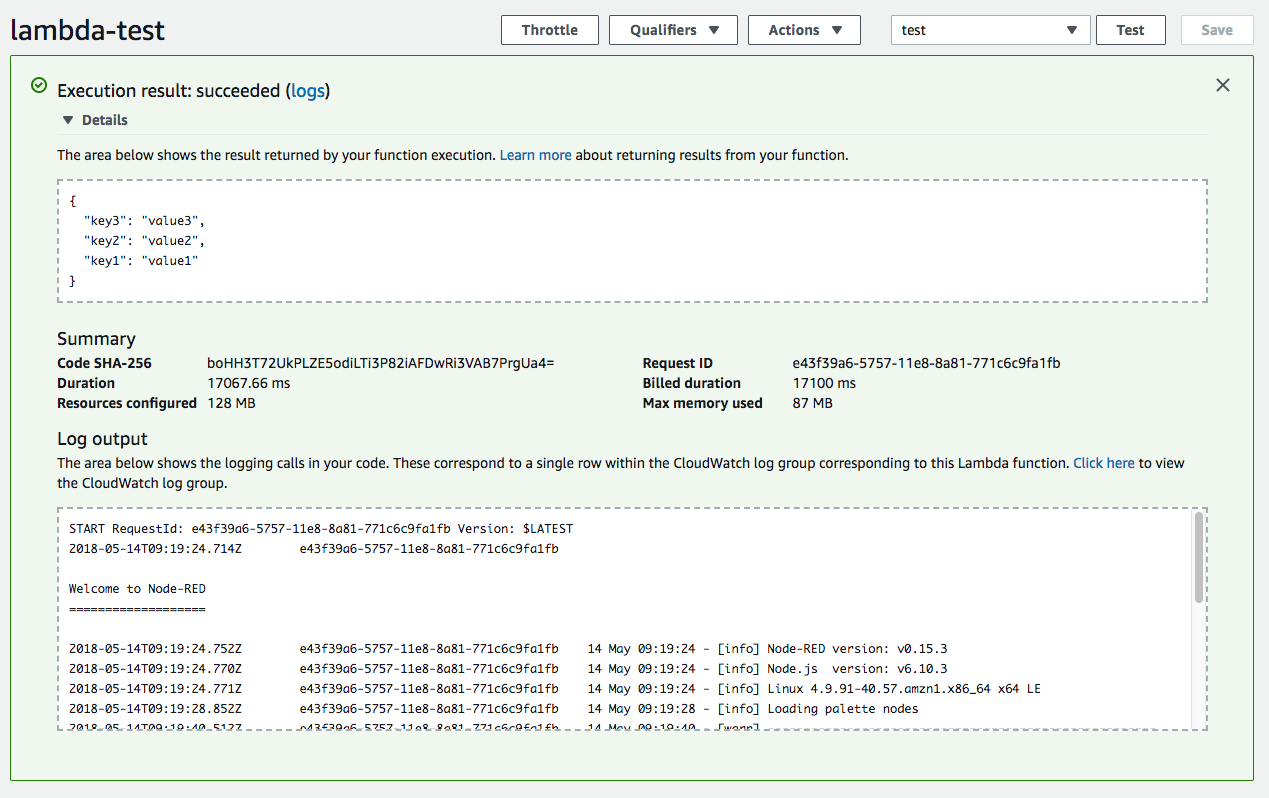Image resolution: width=1269 pixels, height=798 pixels.
Task: Open the Qualifiers dropdown
Action: [673, 30]
